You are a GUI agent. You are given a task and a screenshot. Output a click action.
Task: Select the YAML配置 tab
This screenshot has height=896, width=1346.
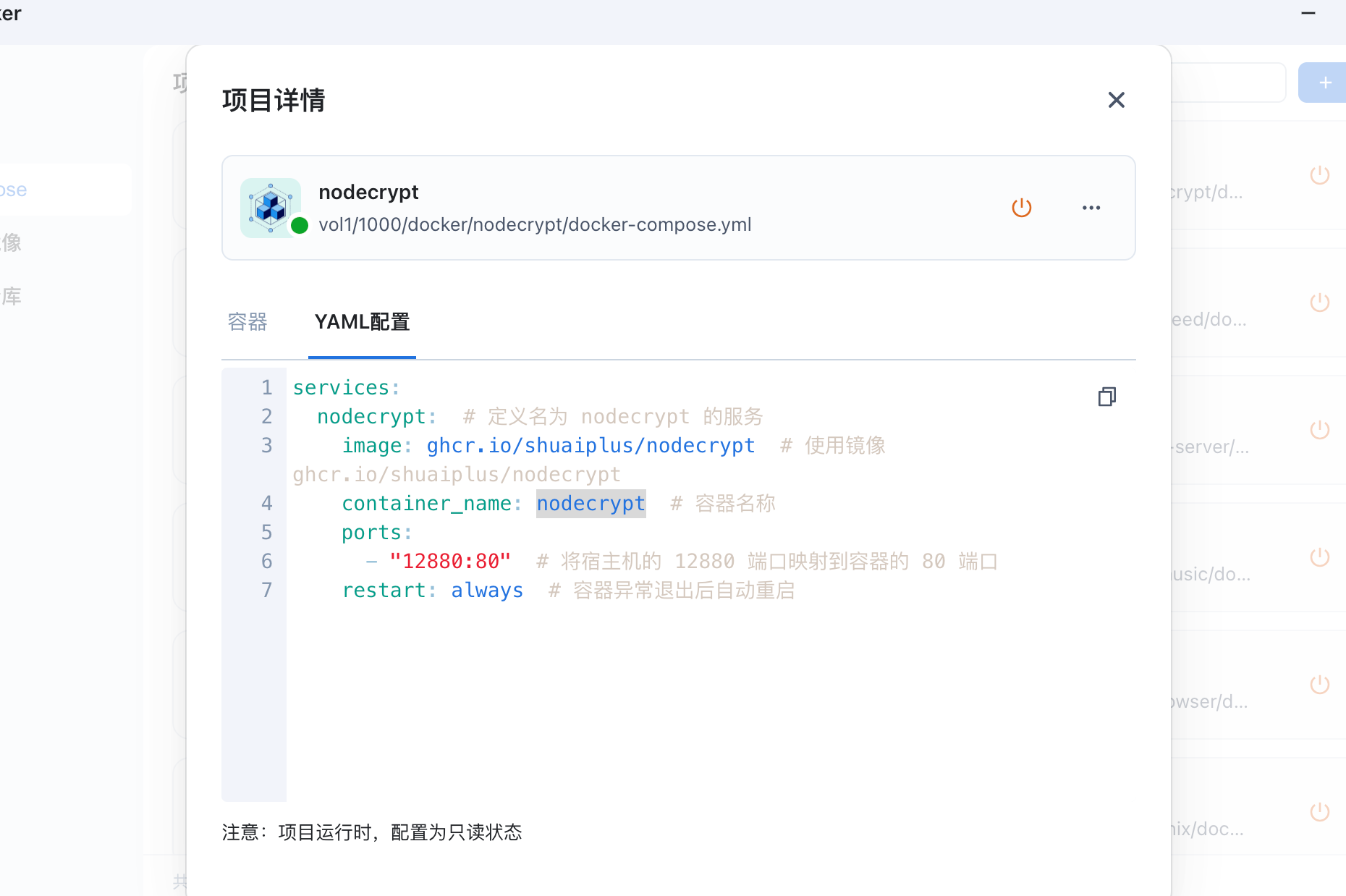tap(362, 322)
